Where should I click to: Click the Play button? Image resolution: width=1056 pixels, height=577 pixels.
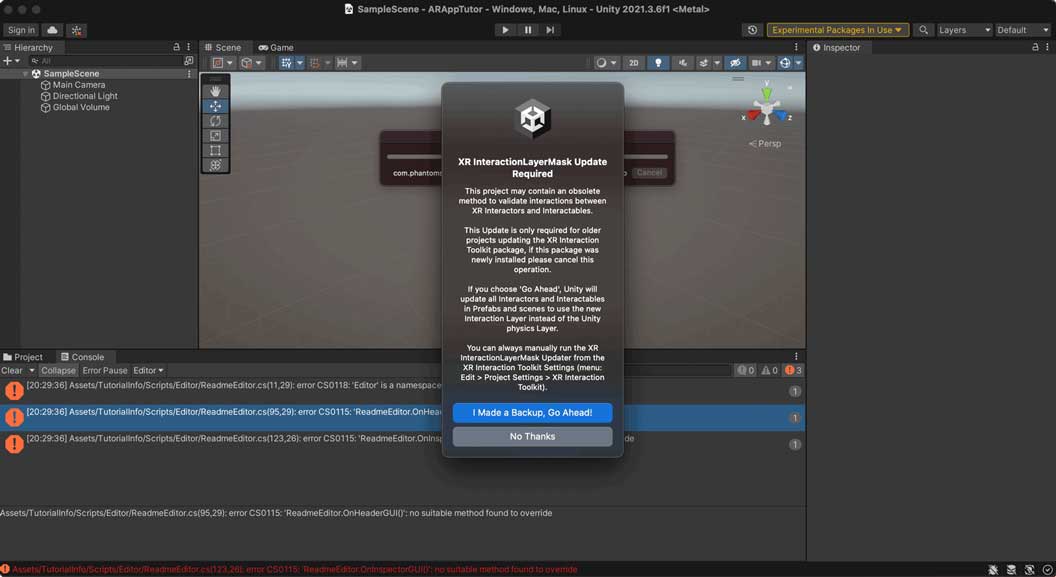tap(505, 30)
